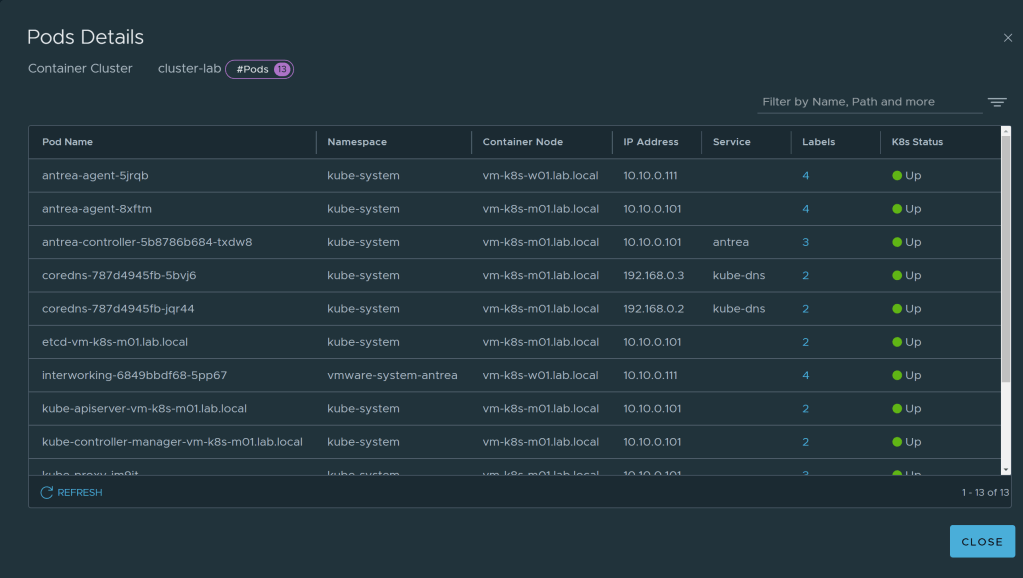Sort by Namespace column header
This screenshot has width=1023, height=578.
click(x=357, y=142)
